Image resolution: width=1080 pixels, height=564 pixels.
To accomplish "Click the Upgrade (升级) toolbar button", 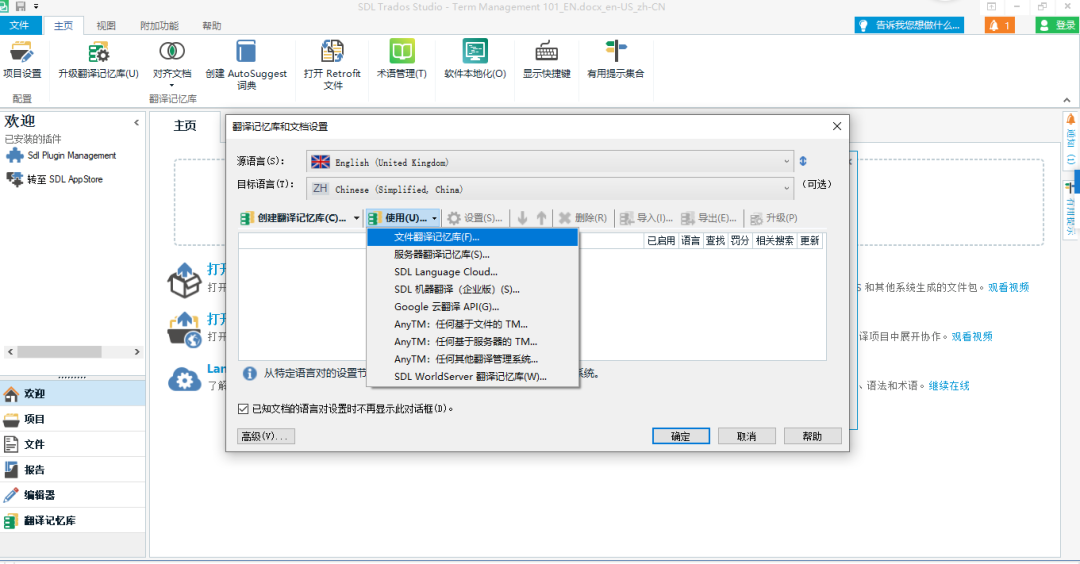I will click(773, 218).
